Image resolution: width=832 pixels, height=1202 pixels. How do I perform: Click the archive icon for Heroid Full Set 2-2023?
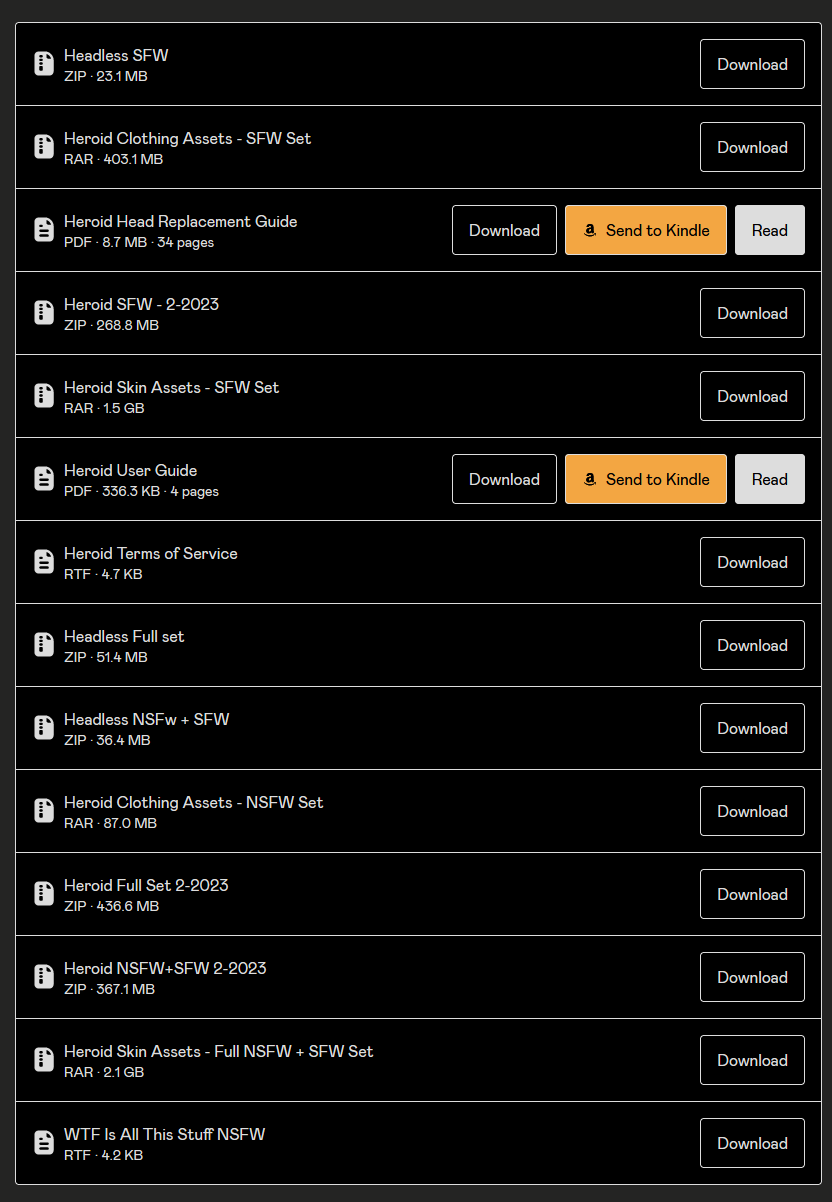tap(44, 894)
